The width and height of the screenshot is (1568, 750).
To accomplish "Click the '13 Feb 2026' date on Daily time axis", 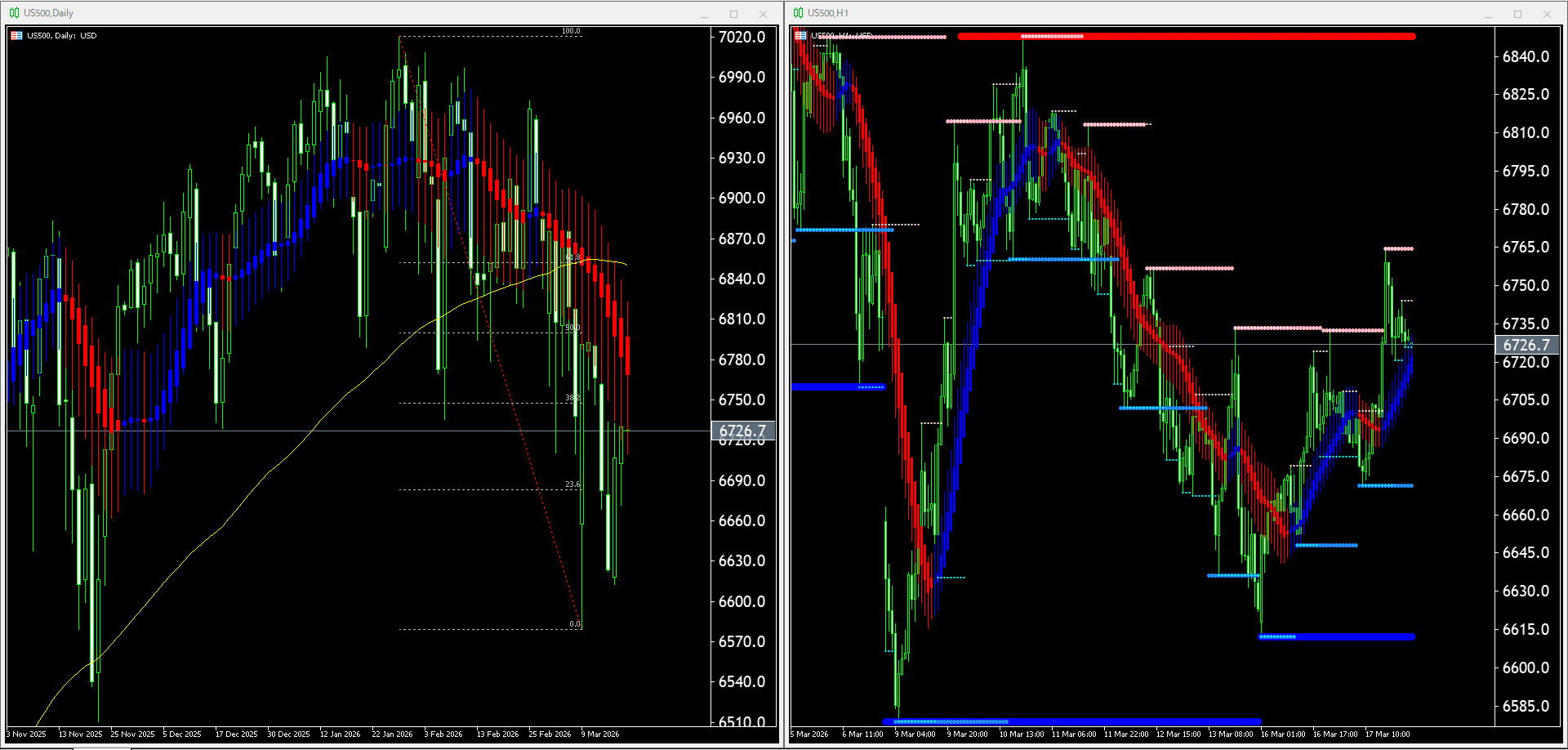I will click(497, 734).
